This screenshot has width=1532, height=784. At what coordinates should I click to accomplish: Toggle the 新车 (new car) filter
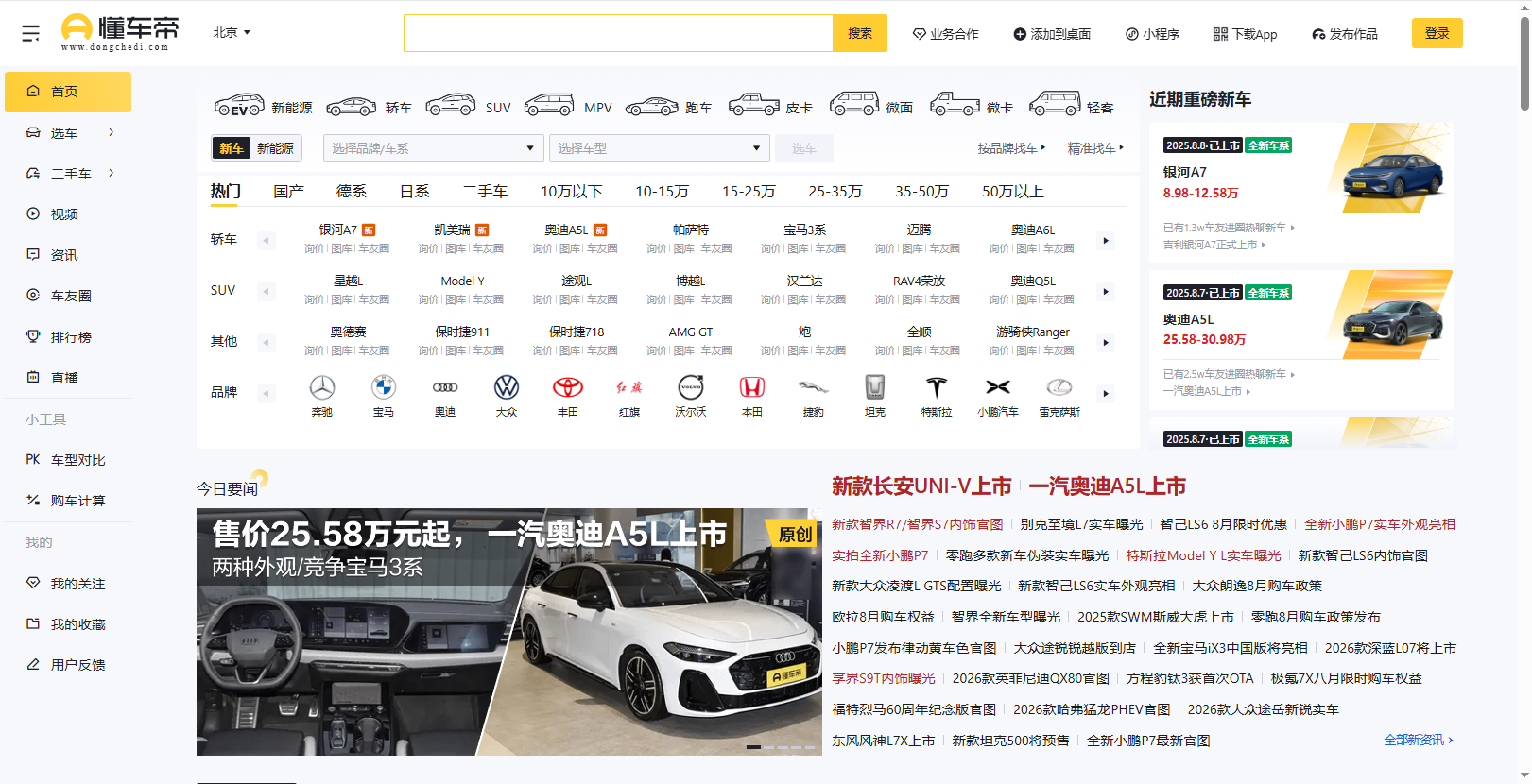[232, 148]
